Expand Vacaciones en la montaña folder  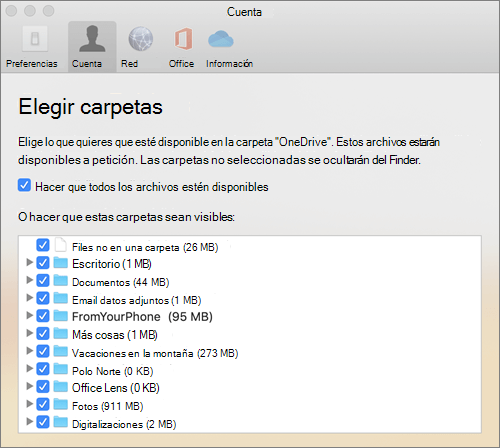pyautogui.click(x=30, y=350)
